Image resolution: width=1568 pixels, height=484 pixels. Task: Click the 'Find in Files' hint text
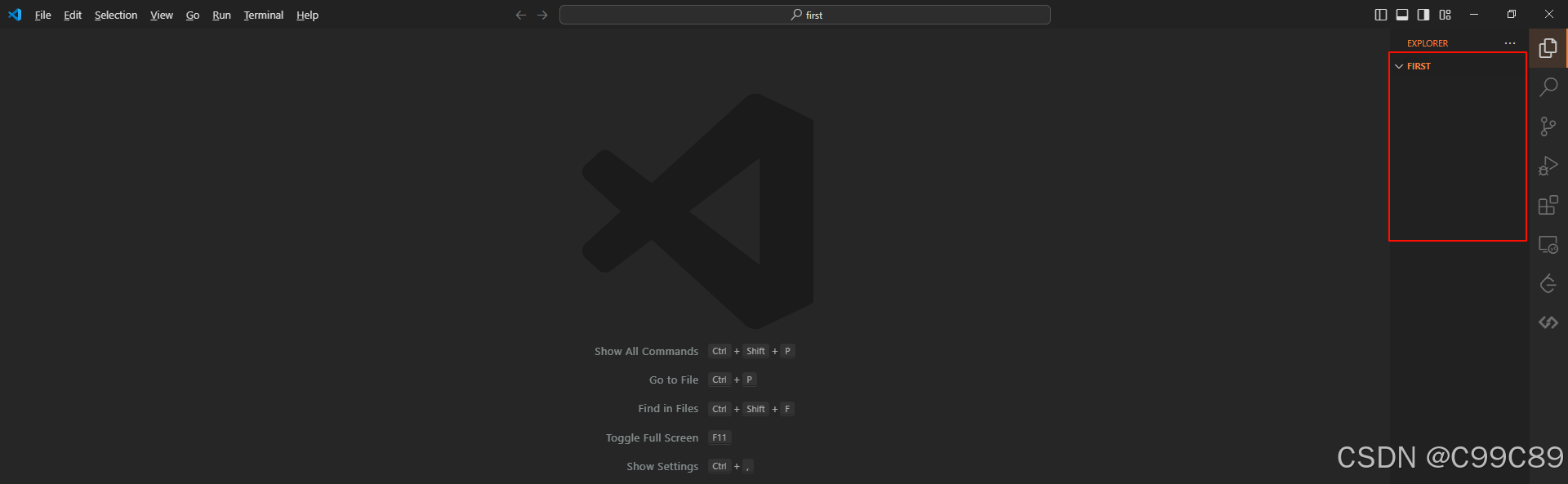tap(668, 408)
